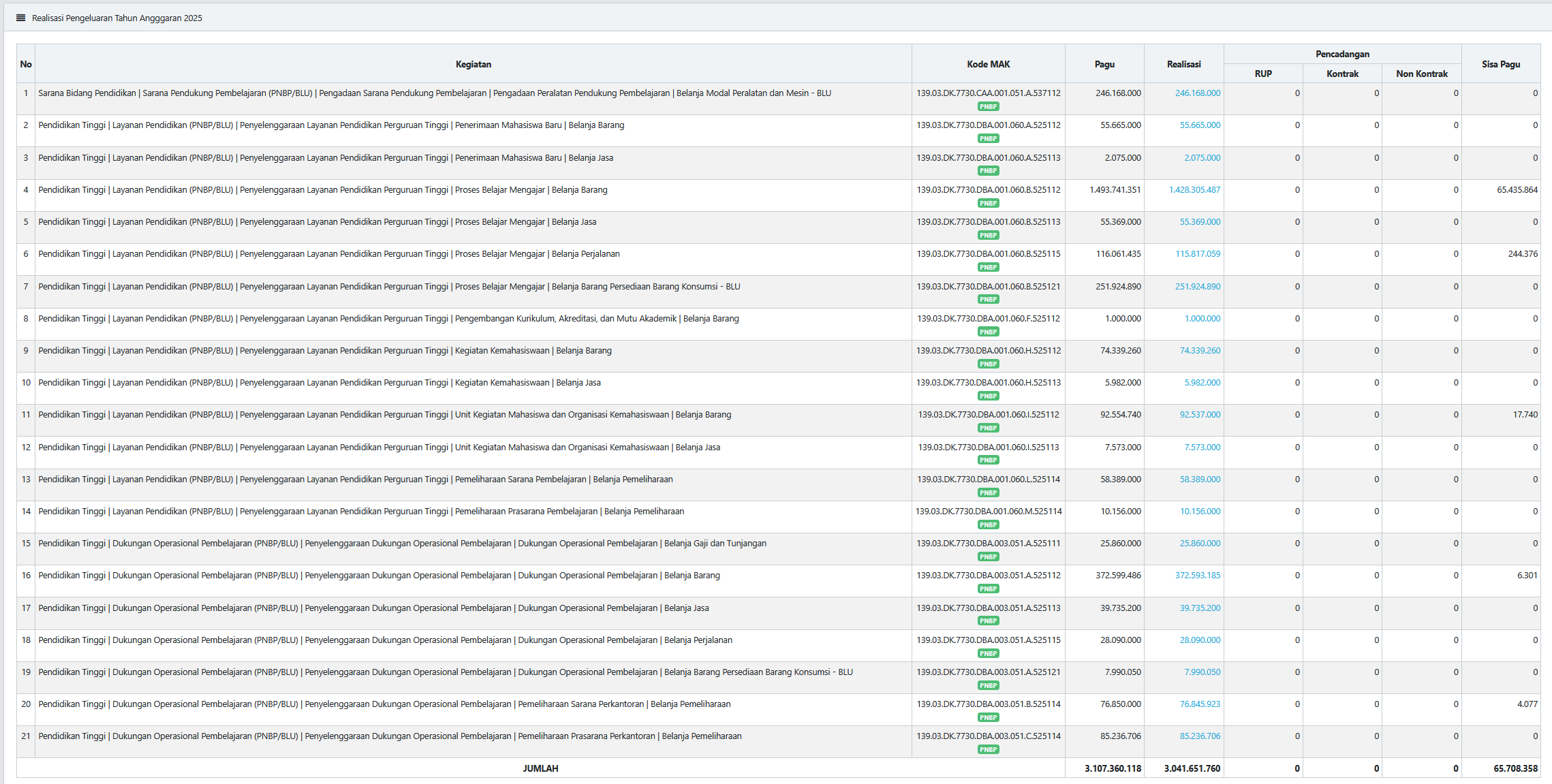
Task: Click the JUMLAH total row label
Action: 540,768
